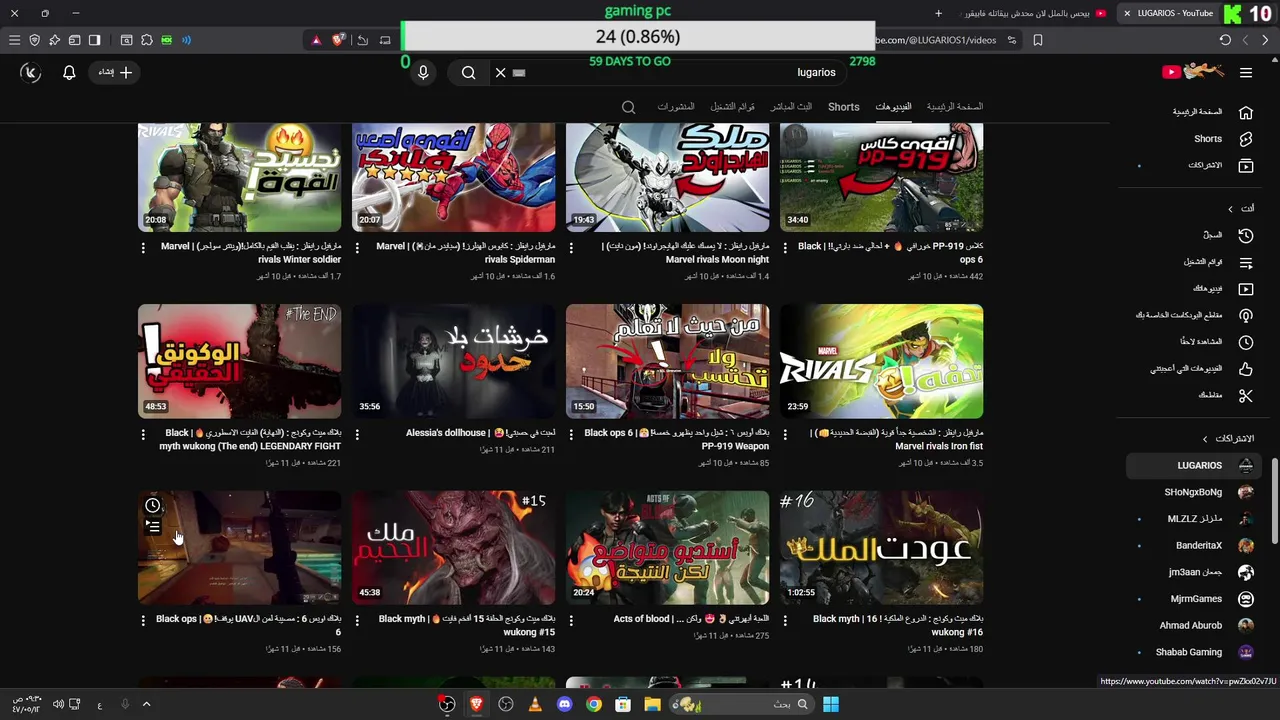Open the Posts (المنشورات) channel tab

click(676, 107)
